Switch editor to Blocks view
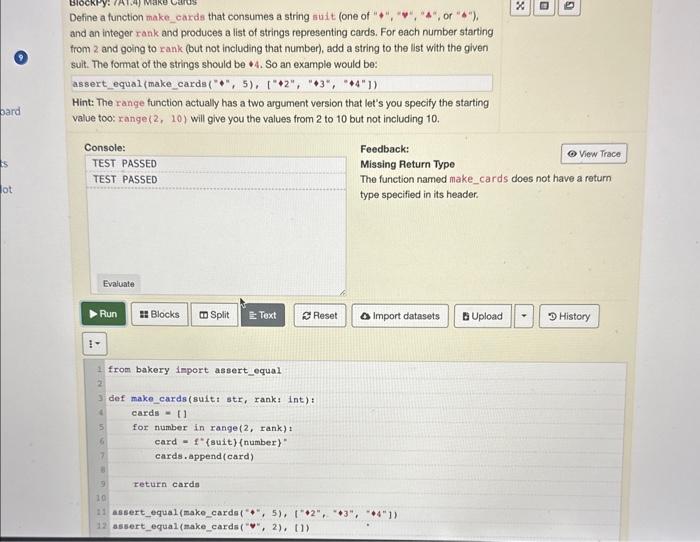The height and width of the screenshot is (542, 700). click(159, 315)
